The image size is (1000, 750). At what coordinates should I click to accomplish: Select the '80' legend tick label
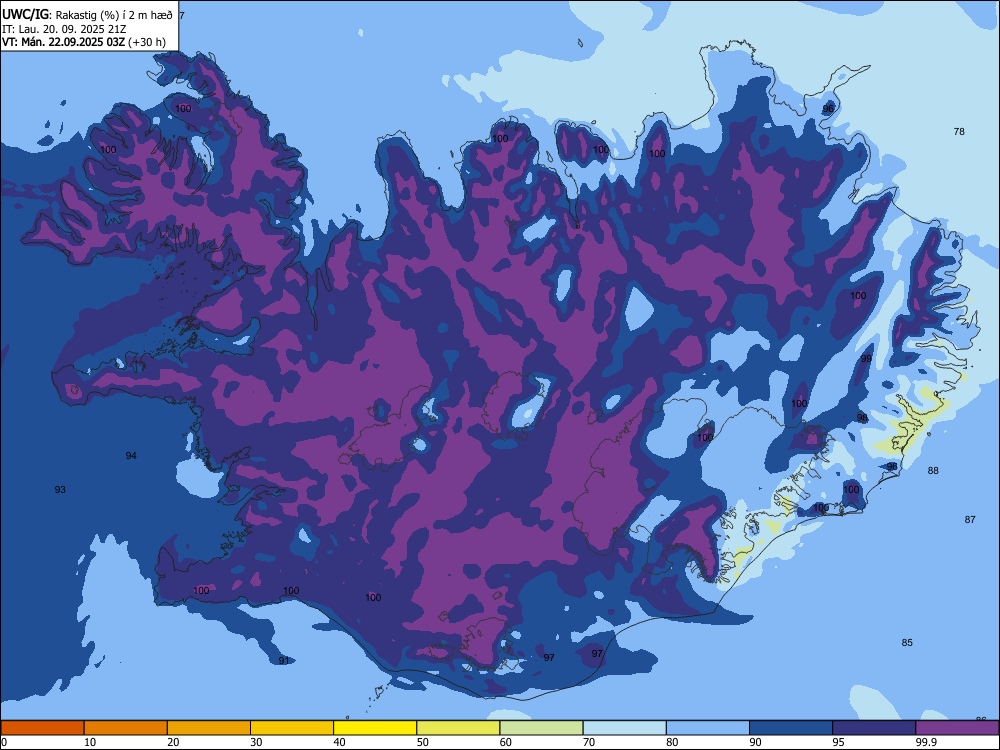point(672,742)
